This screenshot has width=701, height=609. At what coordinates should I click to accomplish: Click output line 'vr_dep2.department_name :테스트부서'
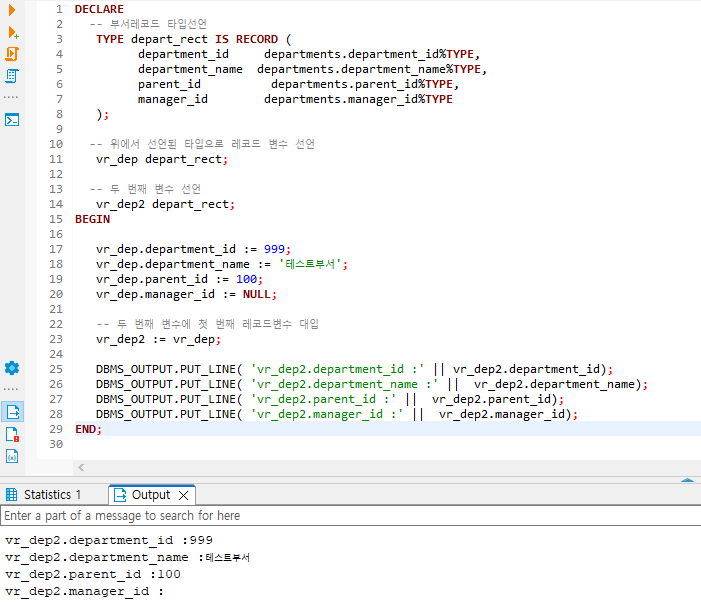(127, 558)
